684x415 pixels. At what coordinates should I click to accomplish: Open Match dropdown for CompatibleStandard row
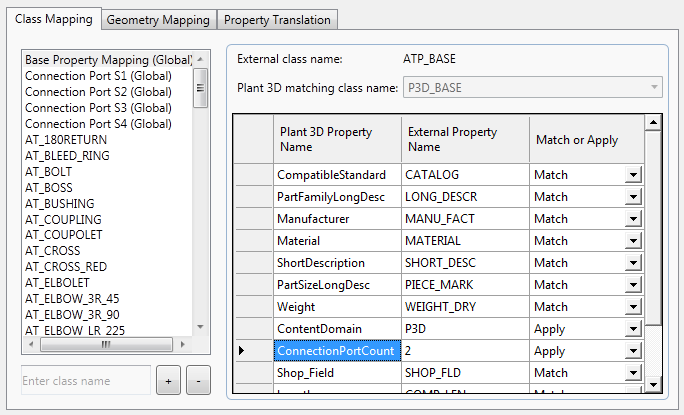point(633,175)
